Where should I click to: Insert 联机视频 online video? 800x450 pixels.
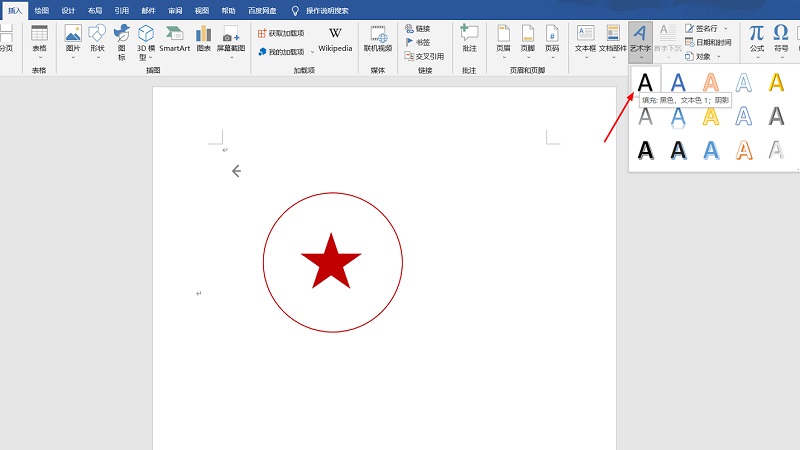click(378, 40)
